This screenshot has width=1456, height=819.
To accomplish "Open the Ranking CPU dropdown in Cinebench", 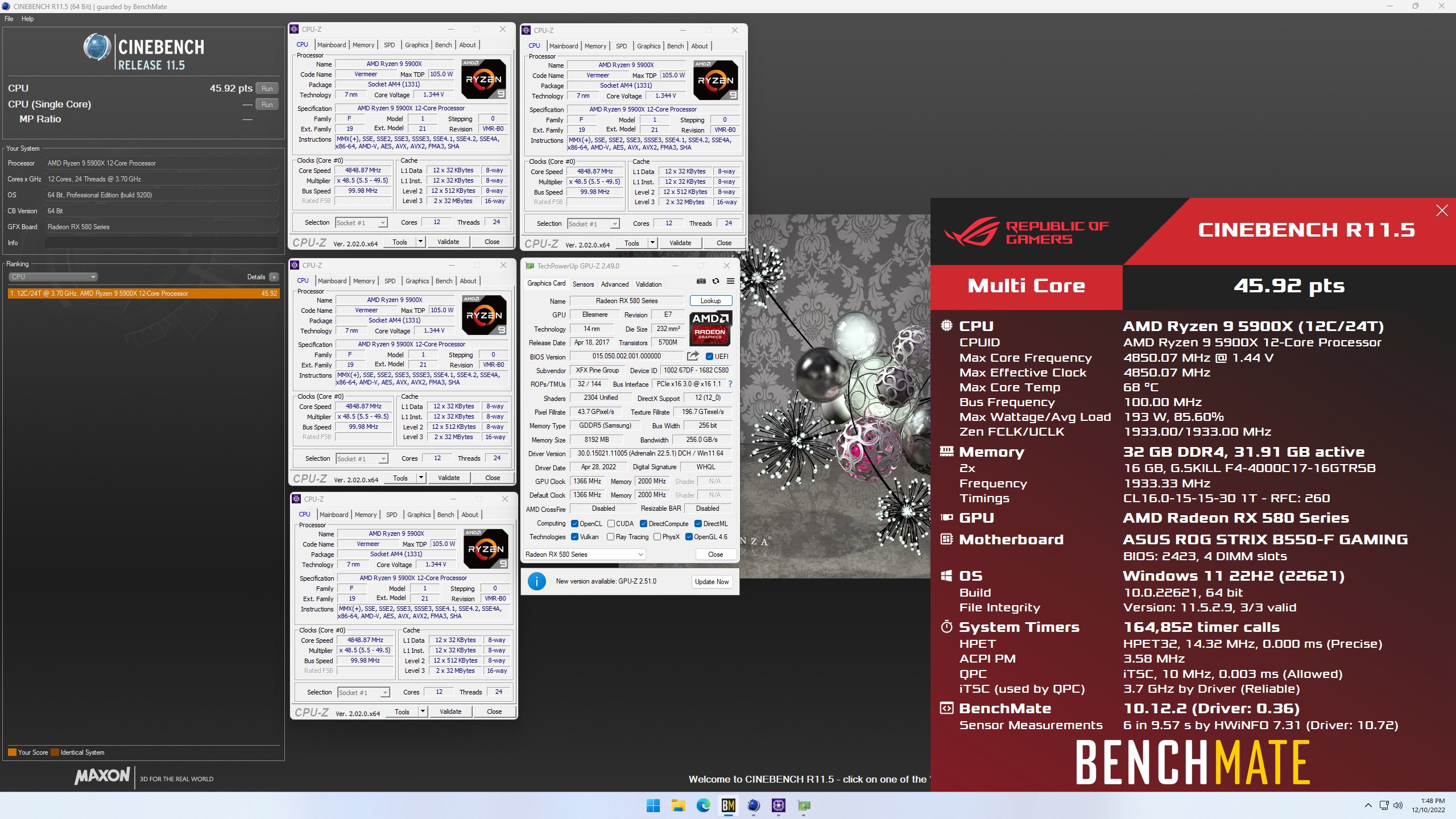I will 53,277.
